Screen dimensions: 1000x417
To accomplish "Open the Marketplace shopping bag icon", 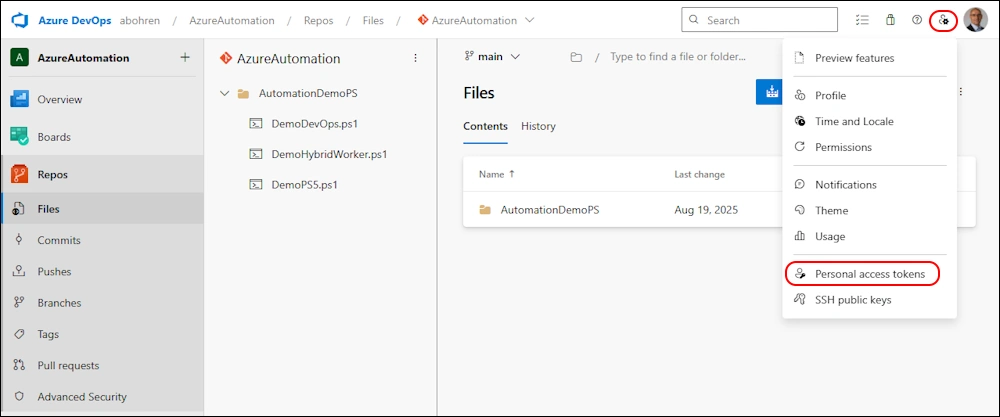I will pos(890,20).
